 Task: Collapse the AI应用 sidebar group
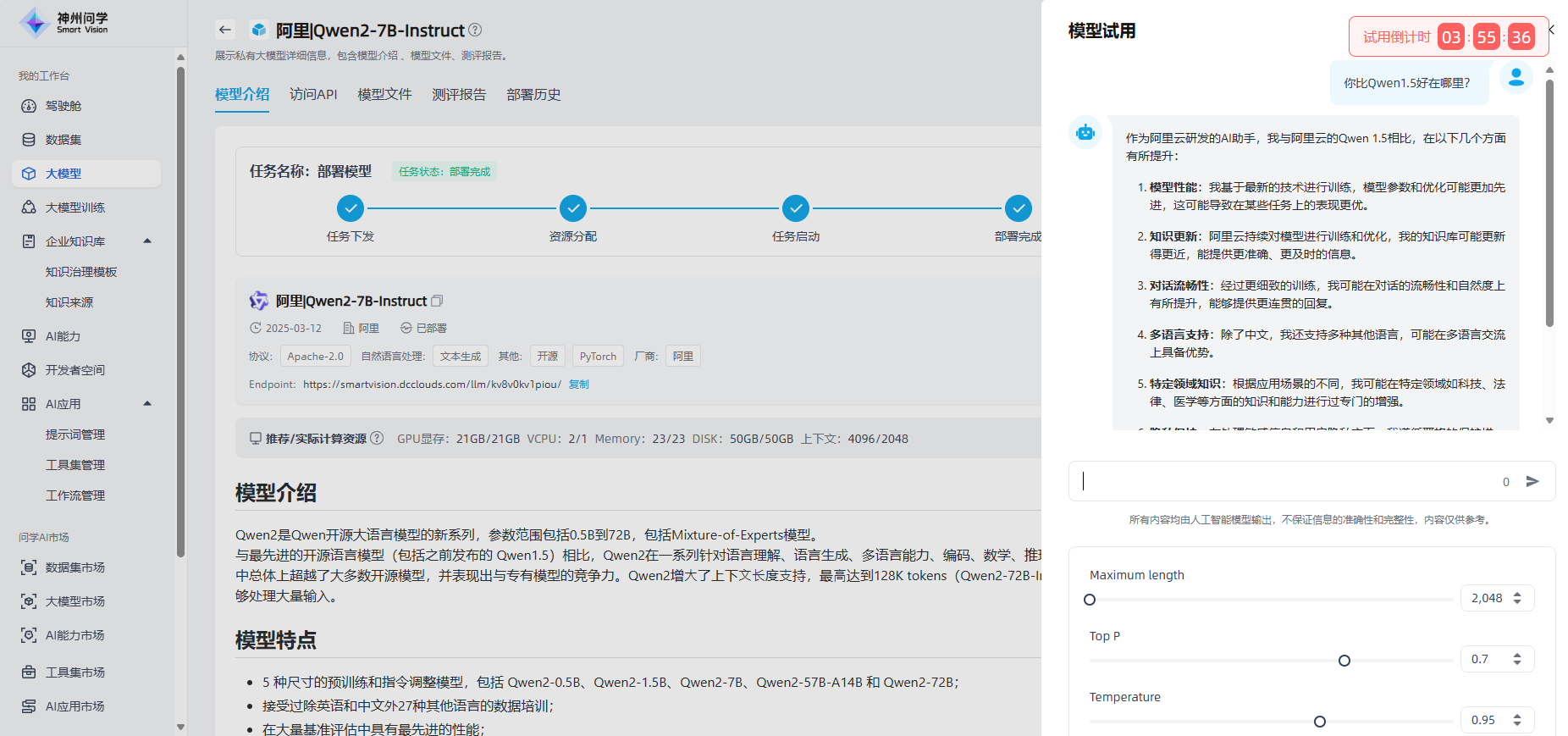tap(147, 404)
